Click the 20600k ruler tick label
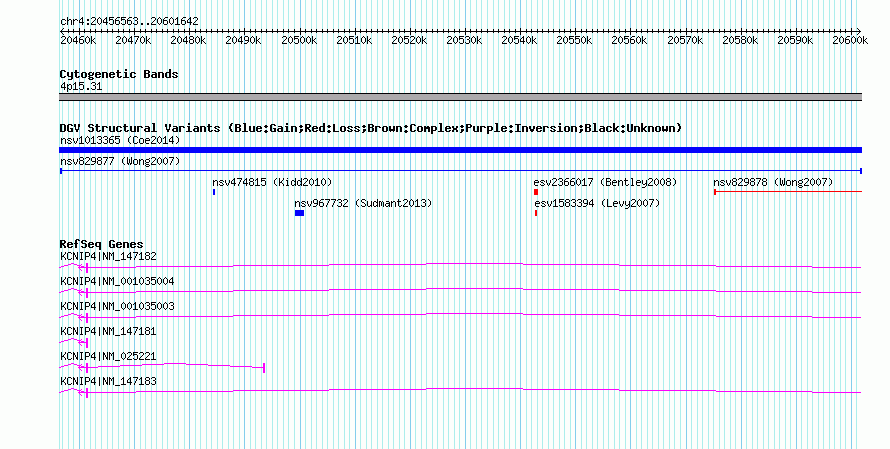890x449 pixels. coord(850,40)
